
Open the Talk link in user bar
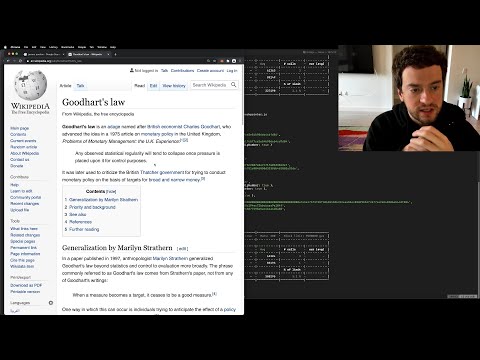(x=164, y=71)
